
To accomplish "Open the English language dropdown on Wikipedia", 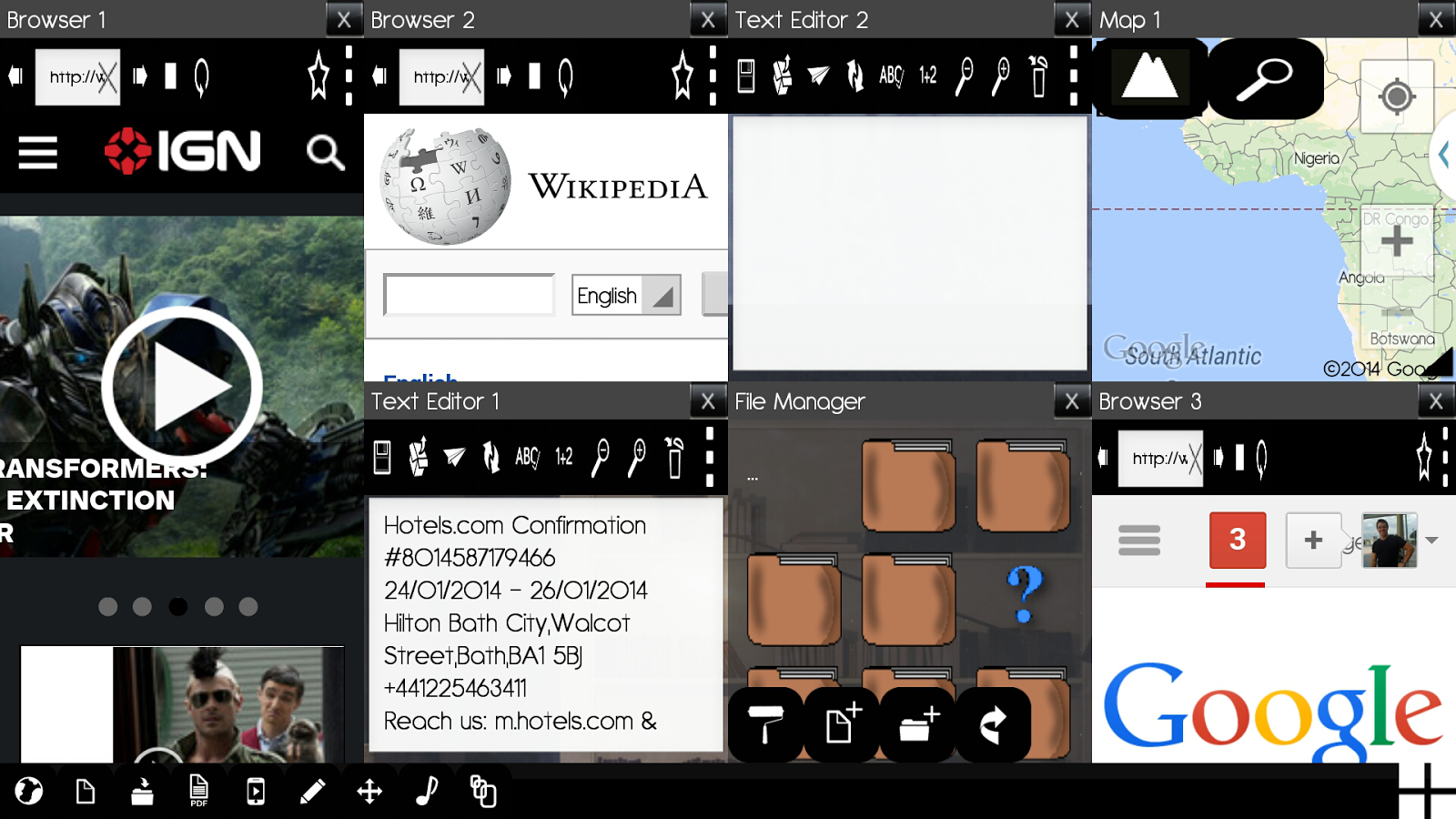I will pyautogui.click(x=626, y=295).
